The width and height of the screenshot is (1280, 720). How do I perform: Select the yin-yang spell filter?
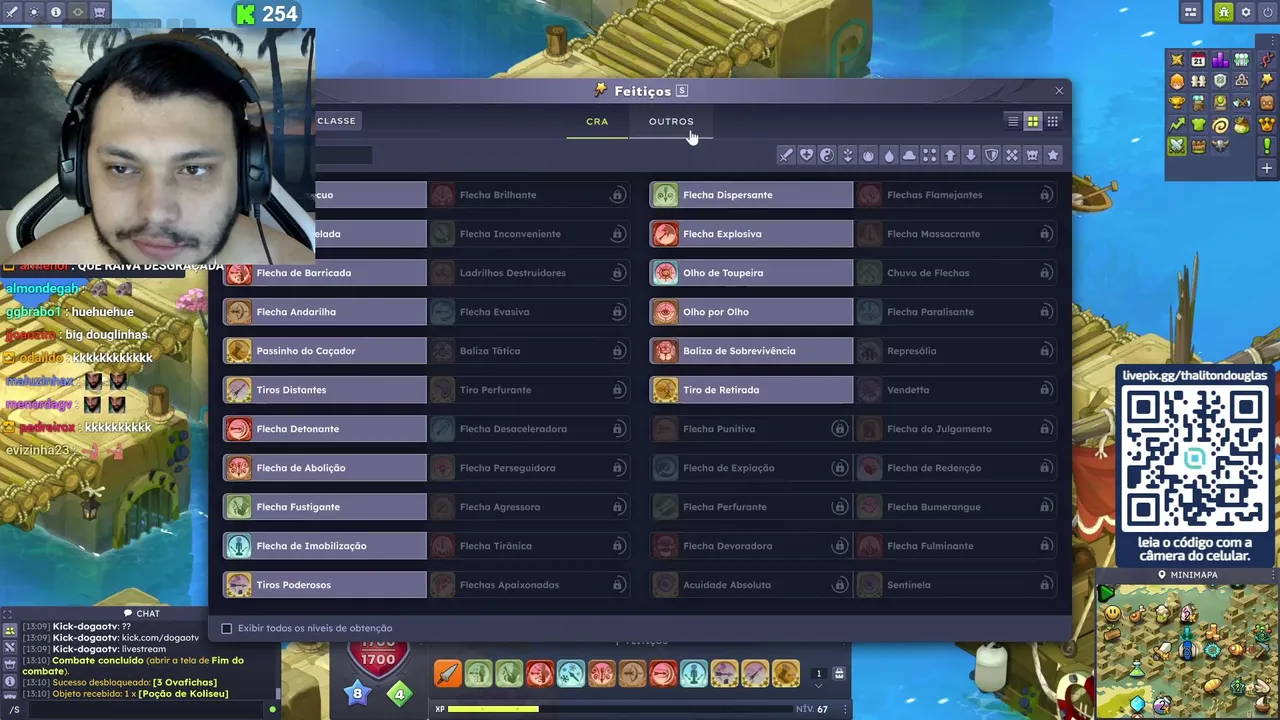point(827,155)
